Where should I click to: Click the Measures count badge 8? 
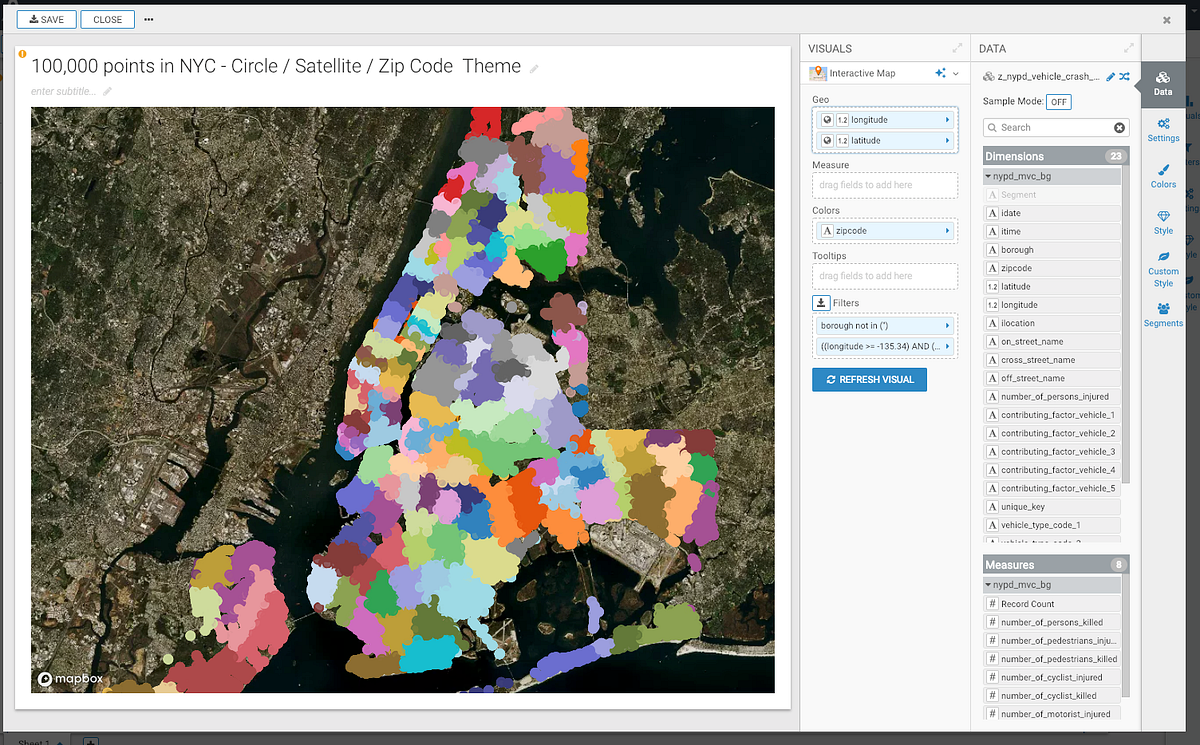(1118, 565)
